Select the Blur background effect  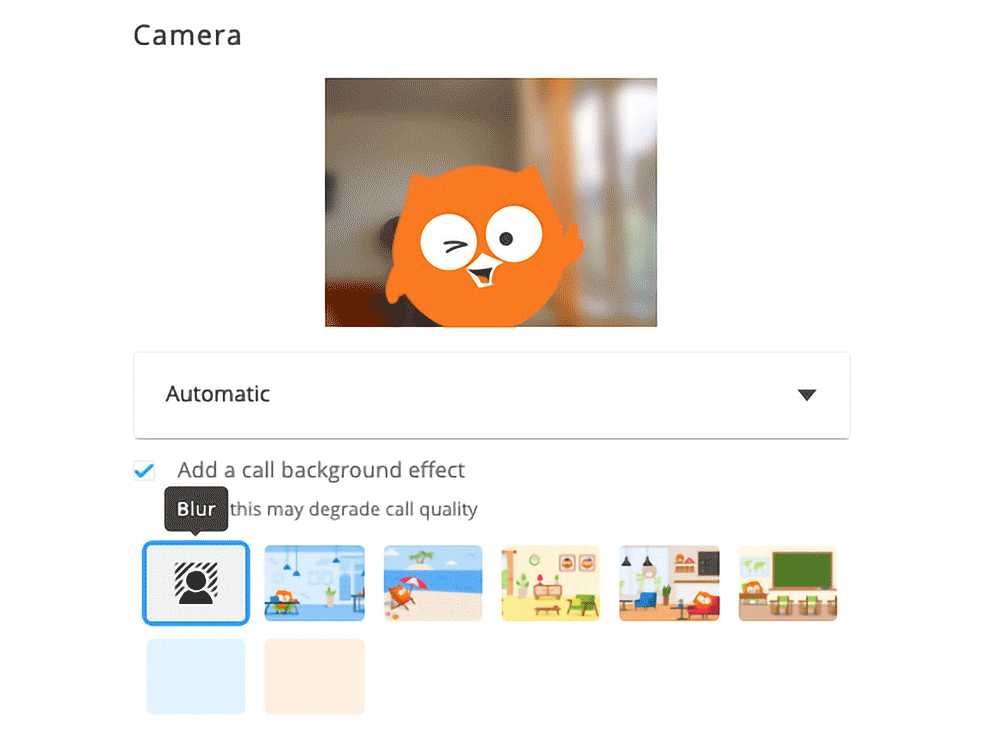(x=196, y=583)
